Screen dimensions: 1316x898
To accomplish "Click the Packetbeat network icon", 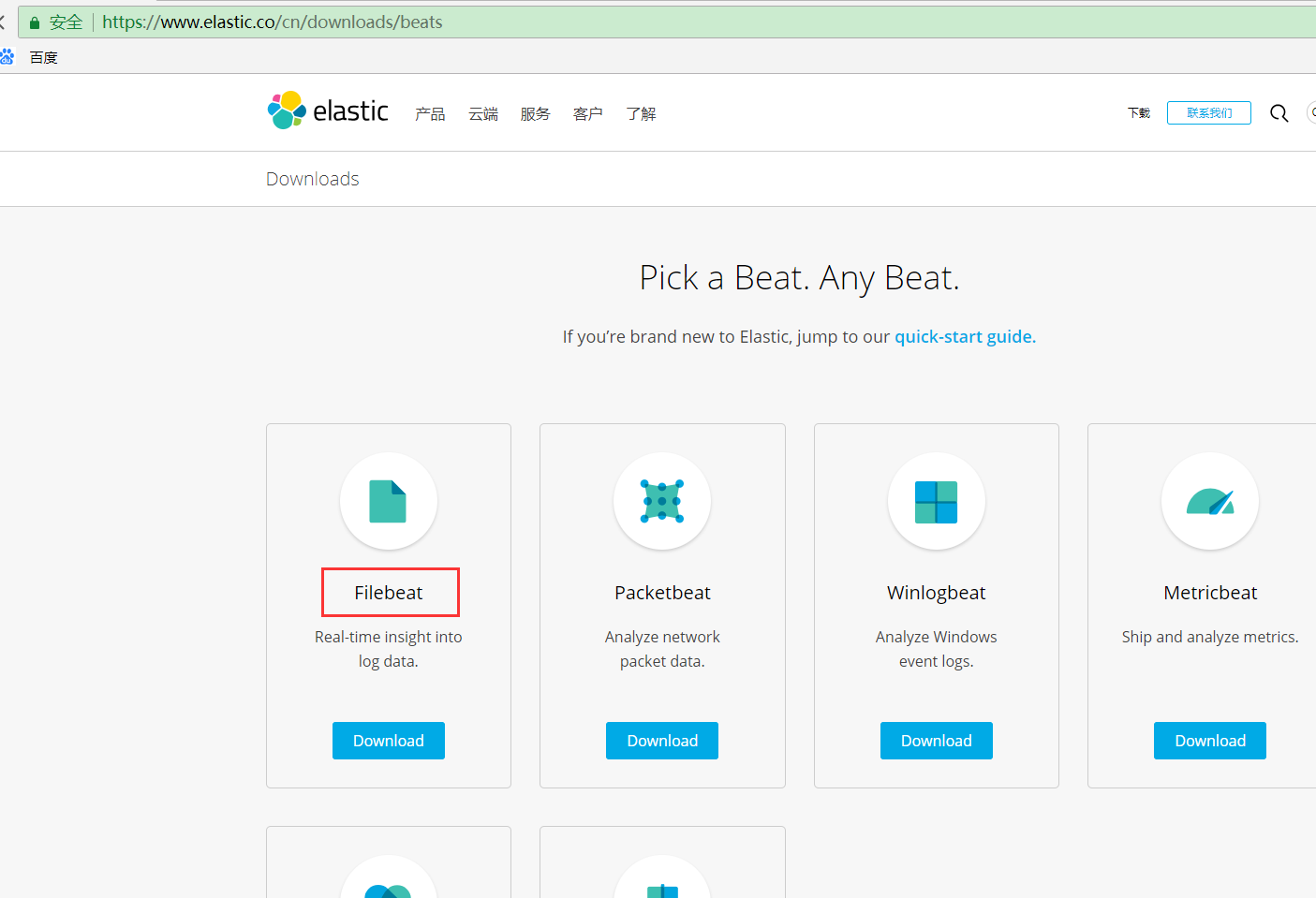I will pos(662,501).
